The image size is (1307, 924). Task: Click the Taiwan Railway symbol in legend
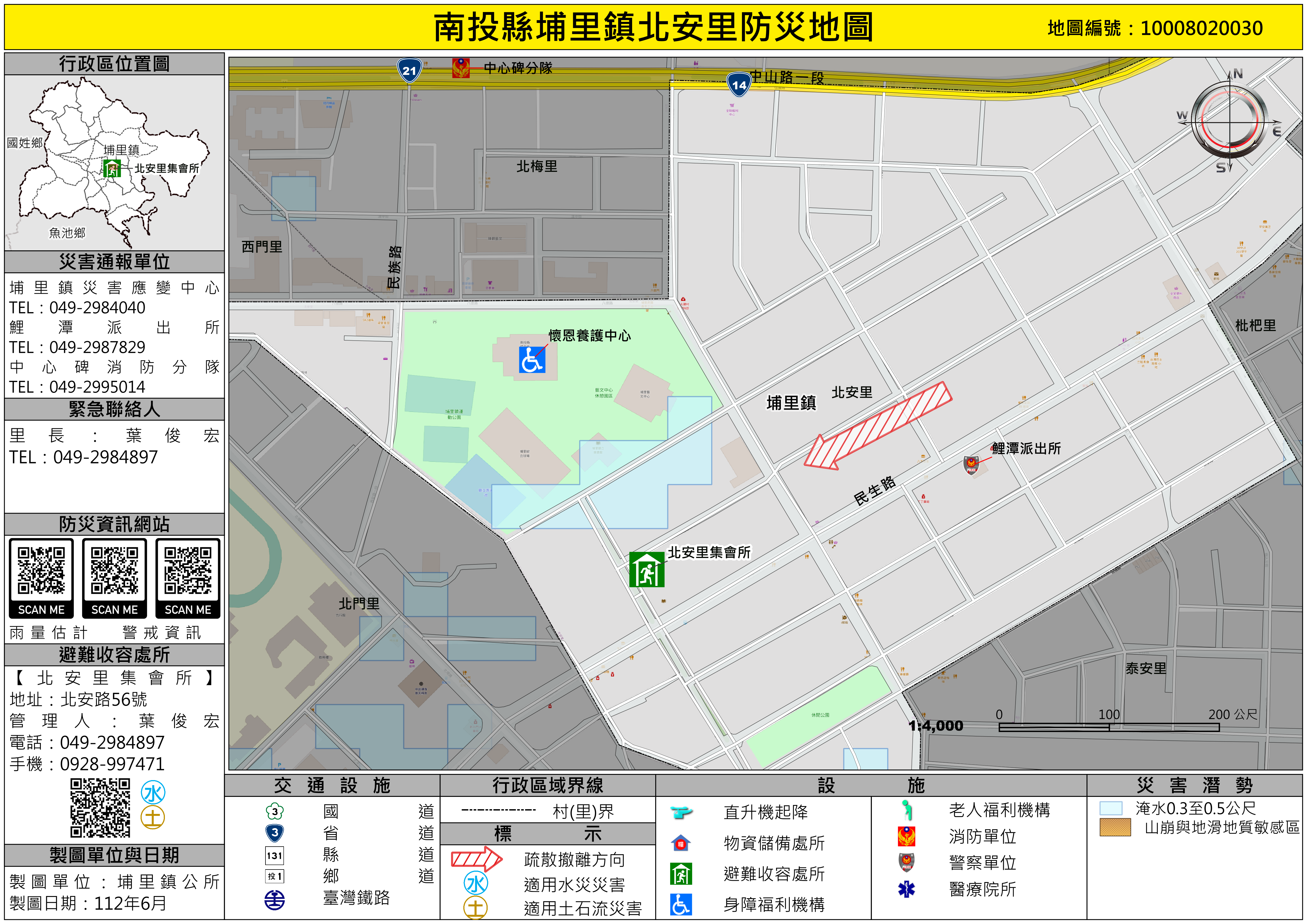pos(274,899)
